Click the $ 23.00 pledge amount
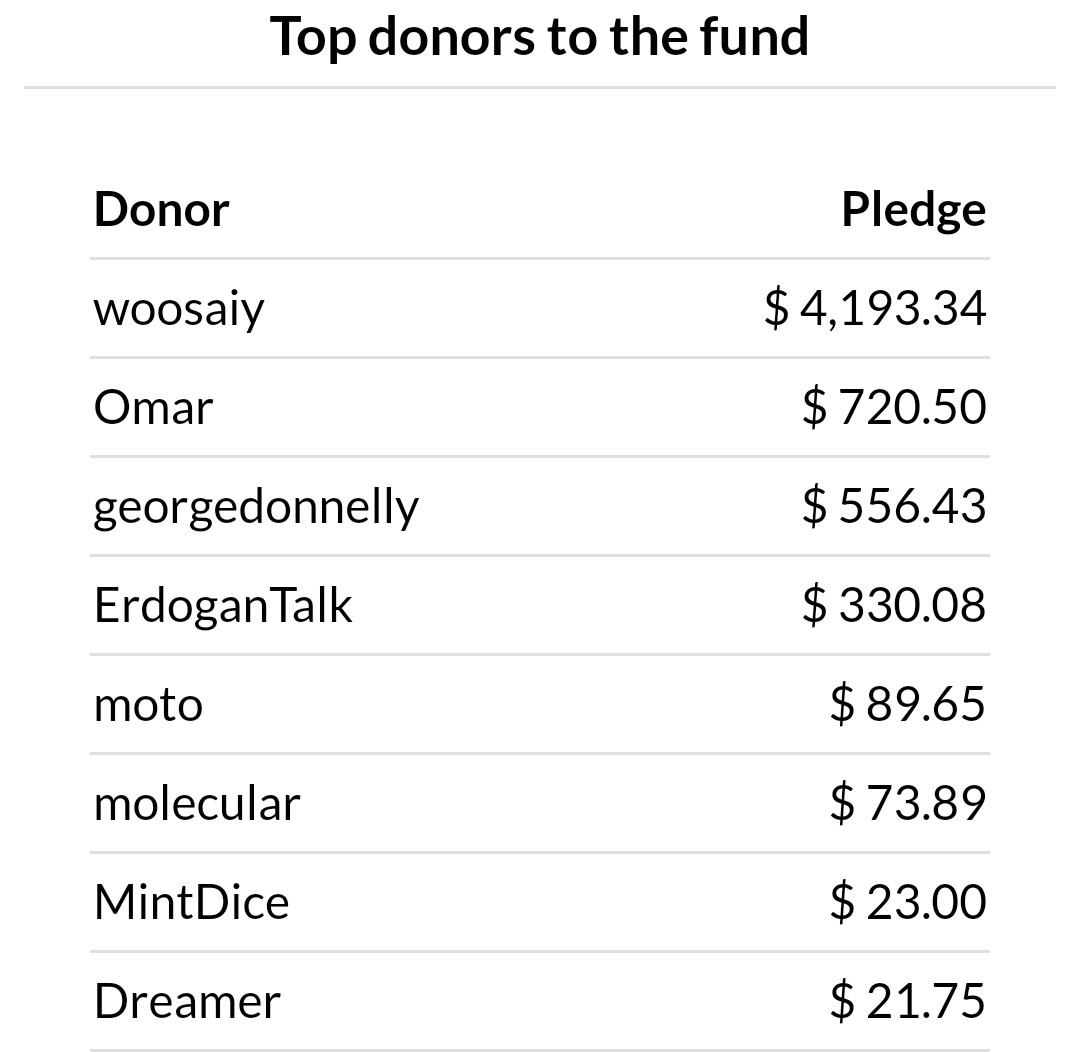This screenshot has height=1052, width=1080. 908,902
